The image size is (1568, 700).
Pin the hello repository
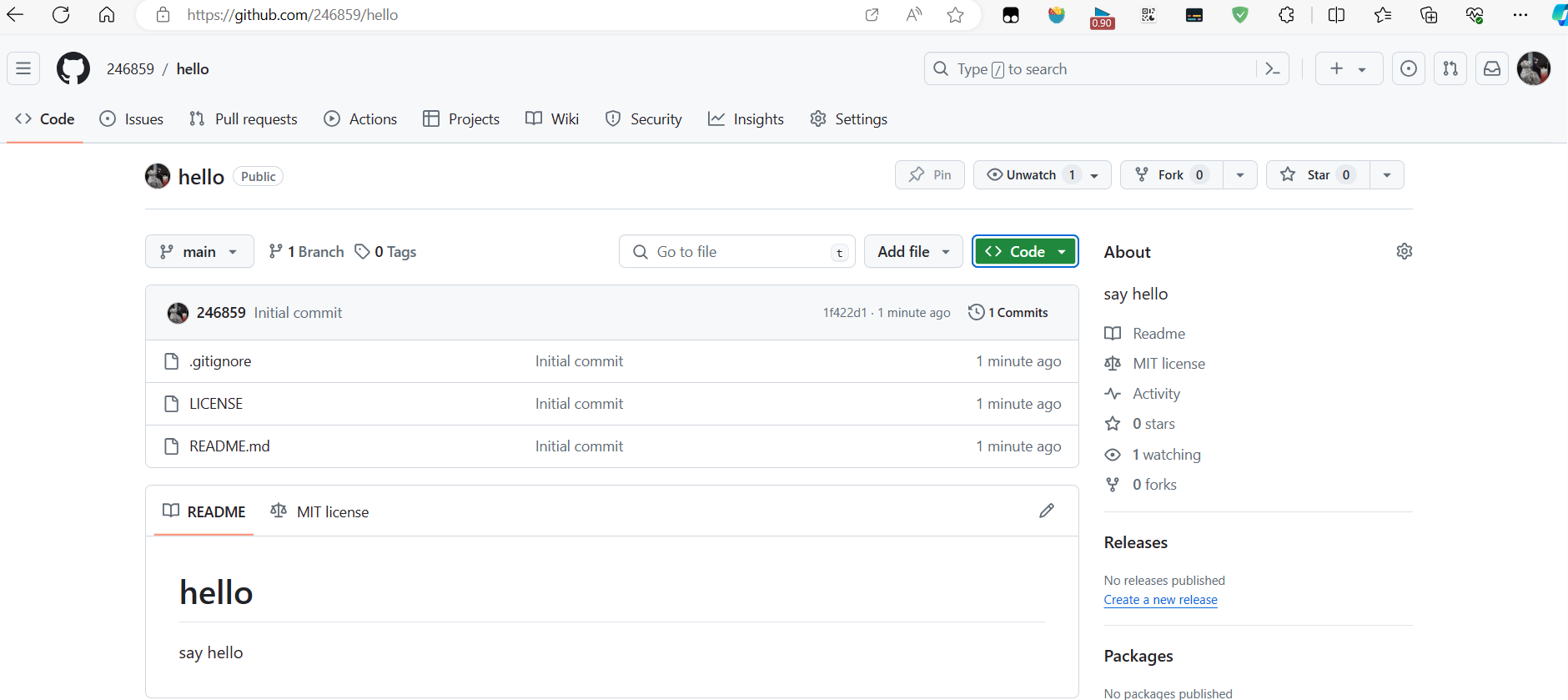[930, 174]
